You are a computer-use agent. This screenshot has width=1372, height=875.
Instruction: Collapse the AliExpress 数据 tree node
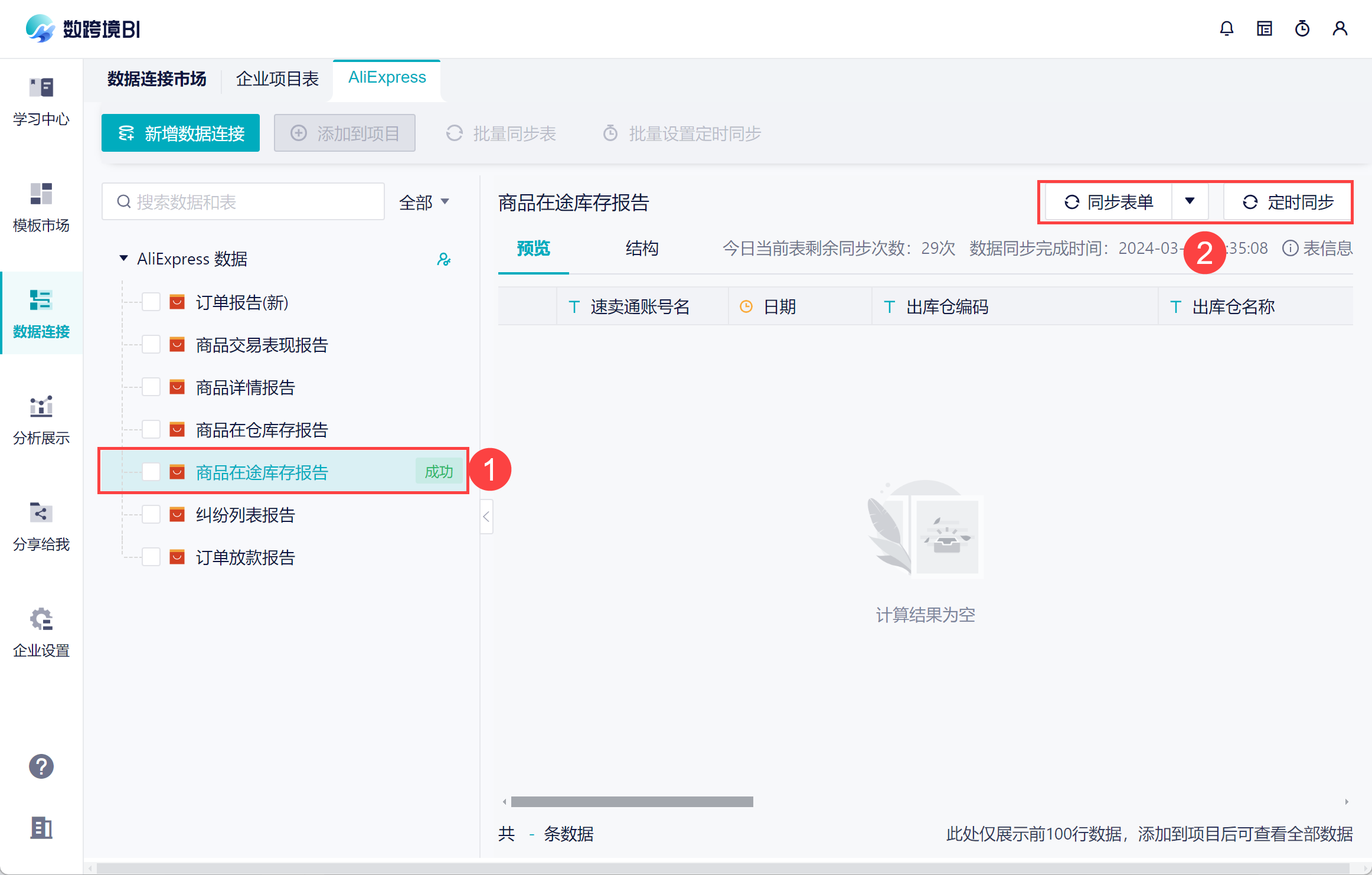click(123, 259)
